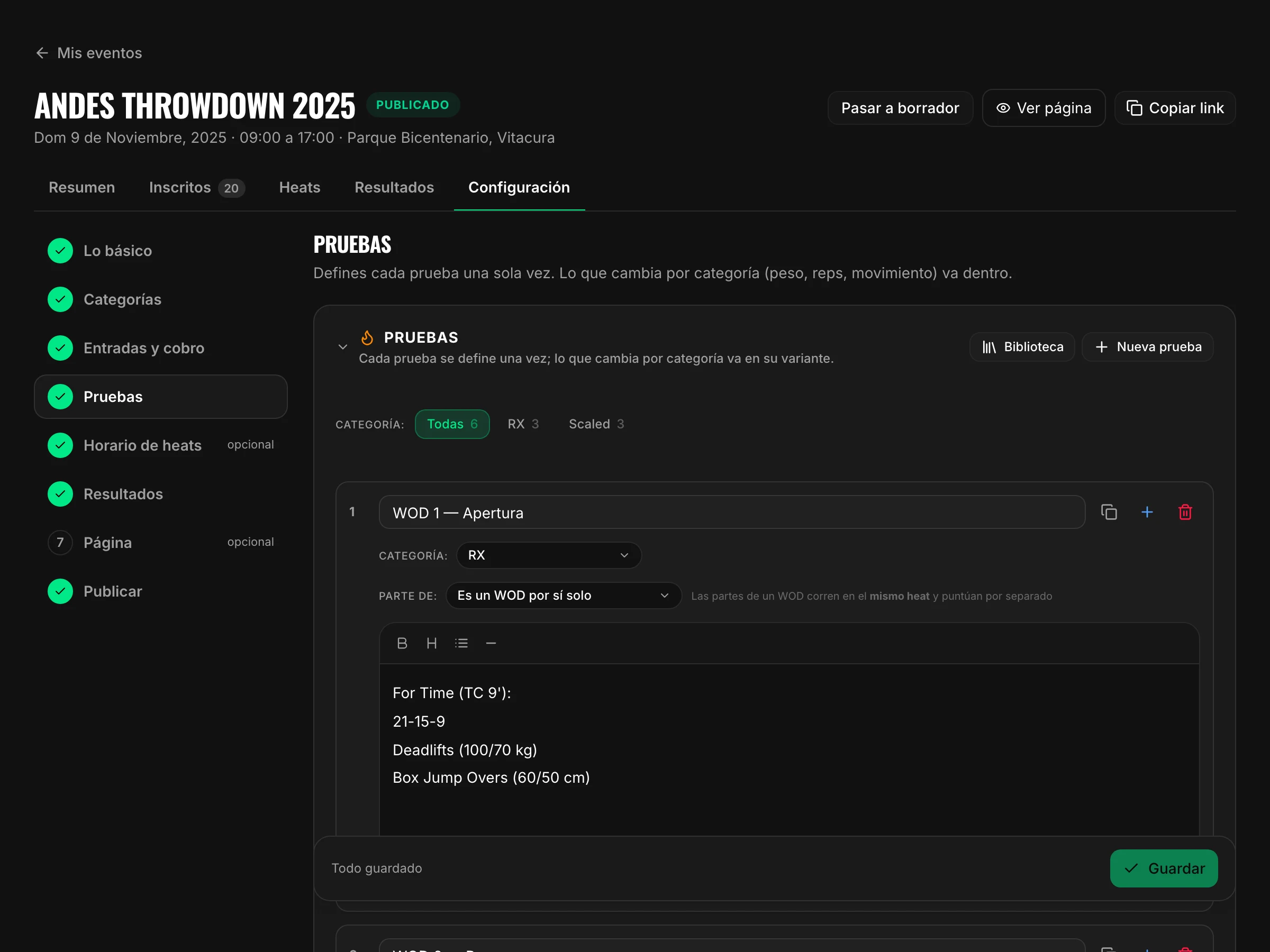Filter tests by RX category

click(522, 424)
